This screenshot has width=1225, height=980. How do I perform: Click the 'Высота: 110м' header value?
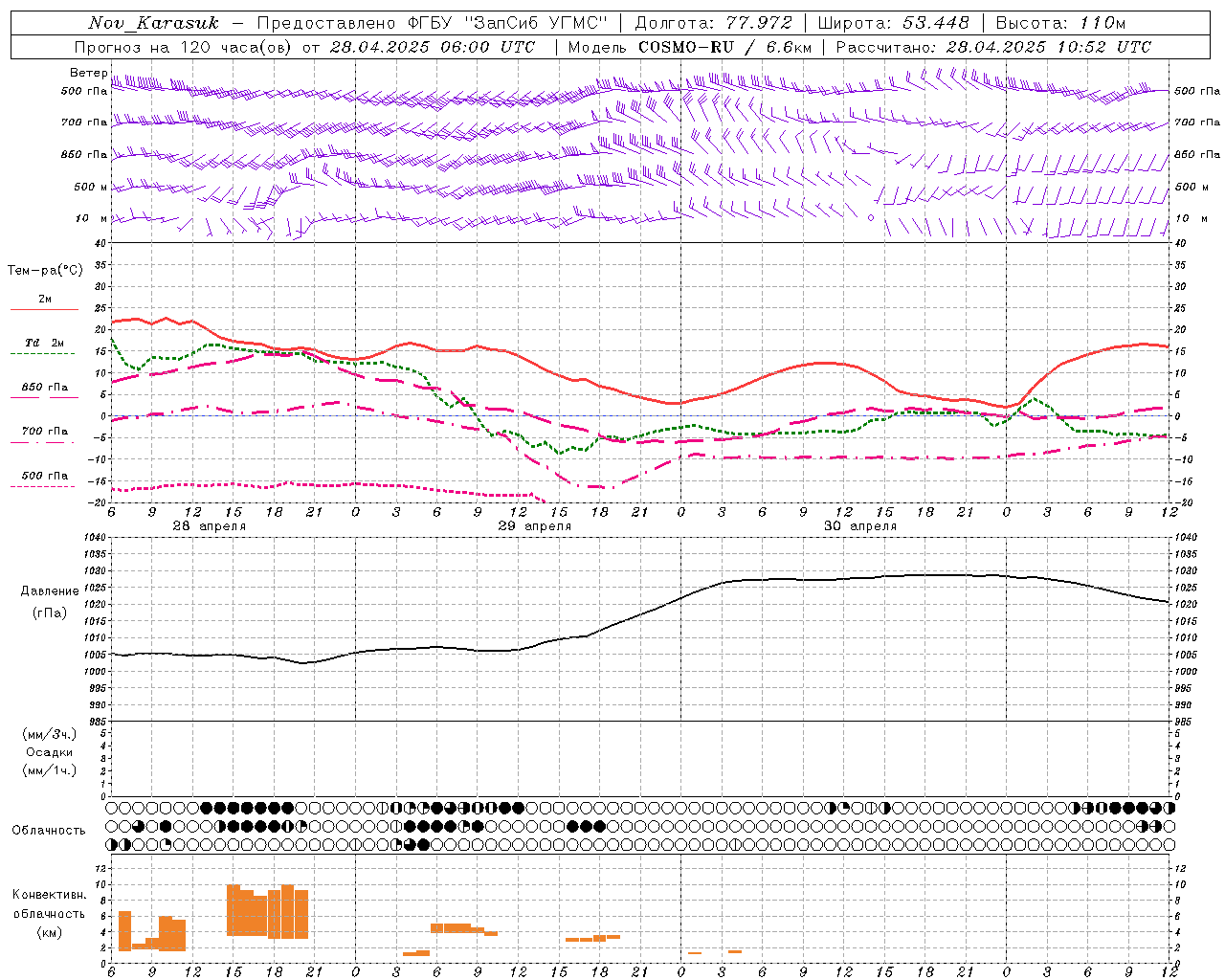pos(1060,23)
